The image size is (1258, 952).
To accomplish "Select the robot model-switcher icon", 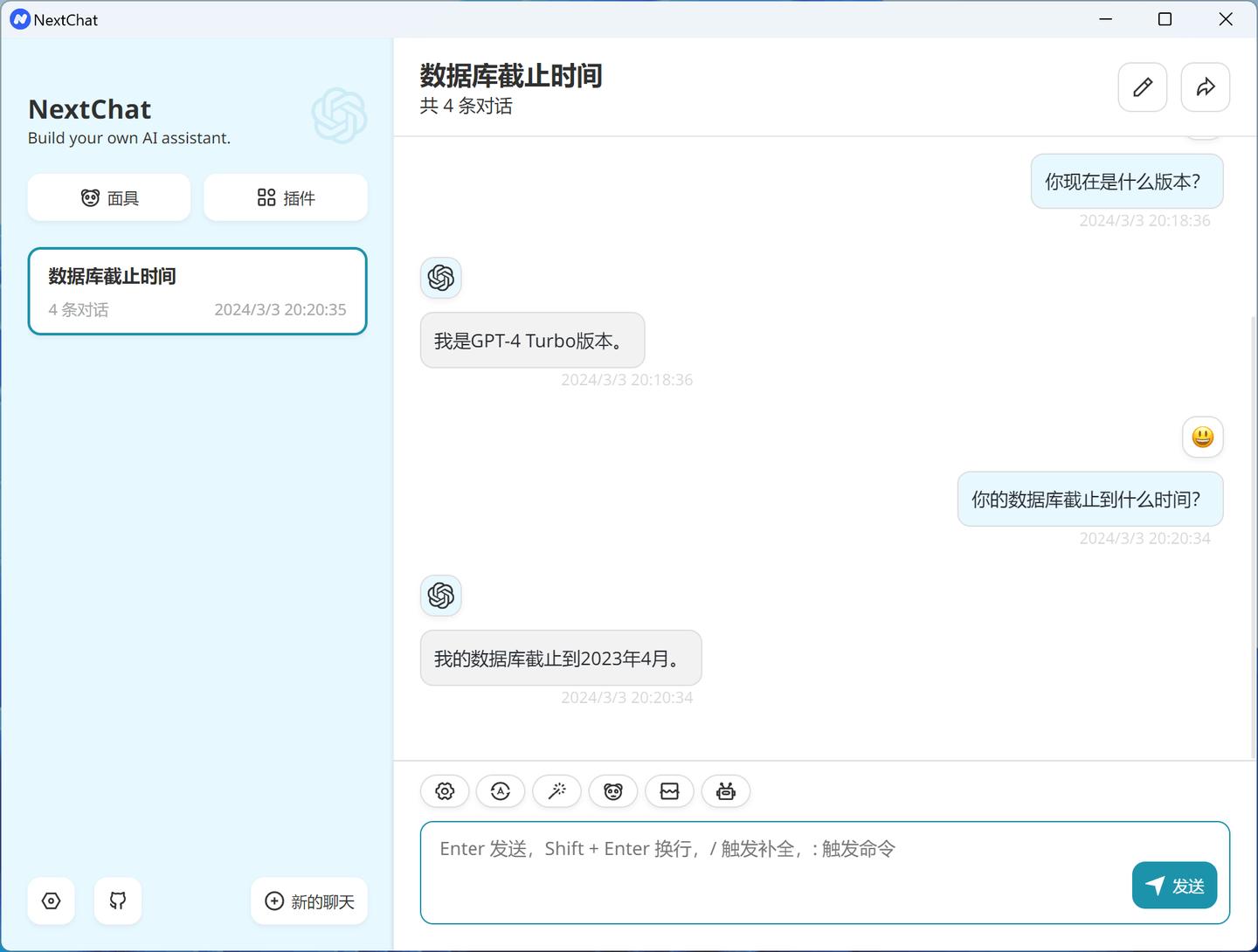I will click(726, 790).
